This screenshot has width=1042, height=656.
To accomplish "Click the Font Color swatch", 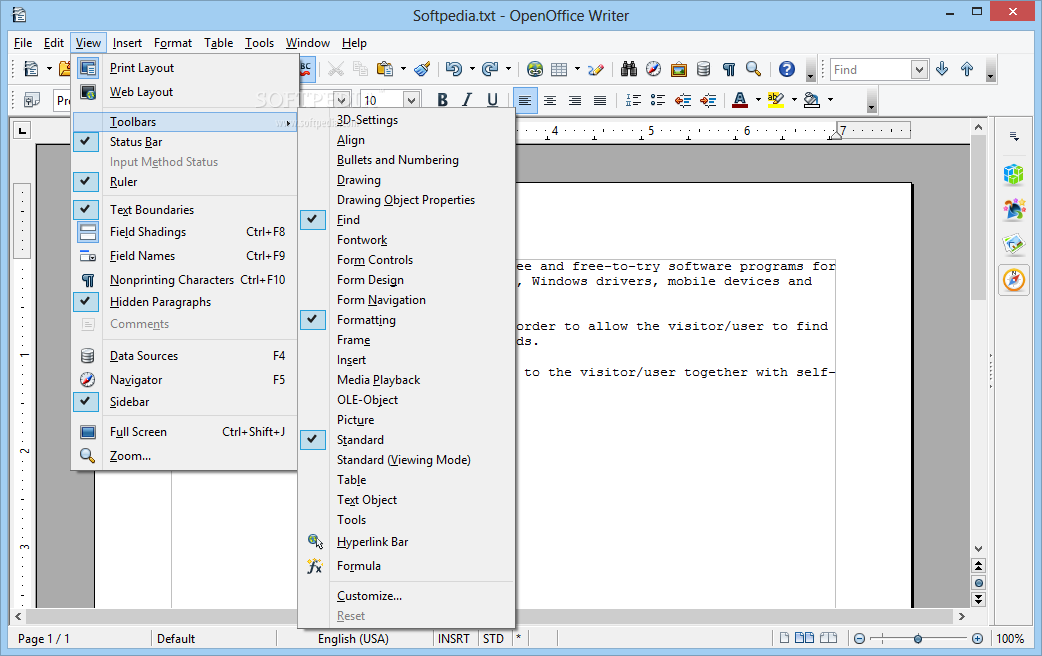I will click(x=740, y=100).
